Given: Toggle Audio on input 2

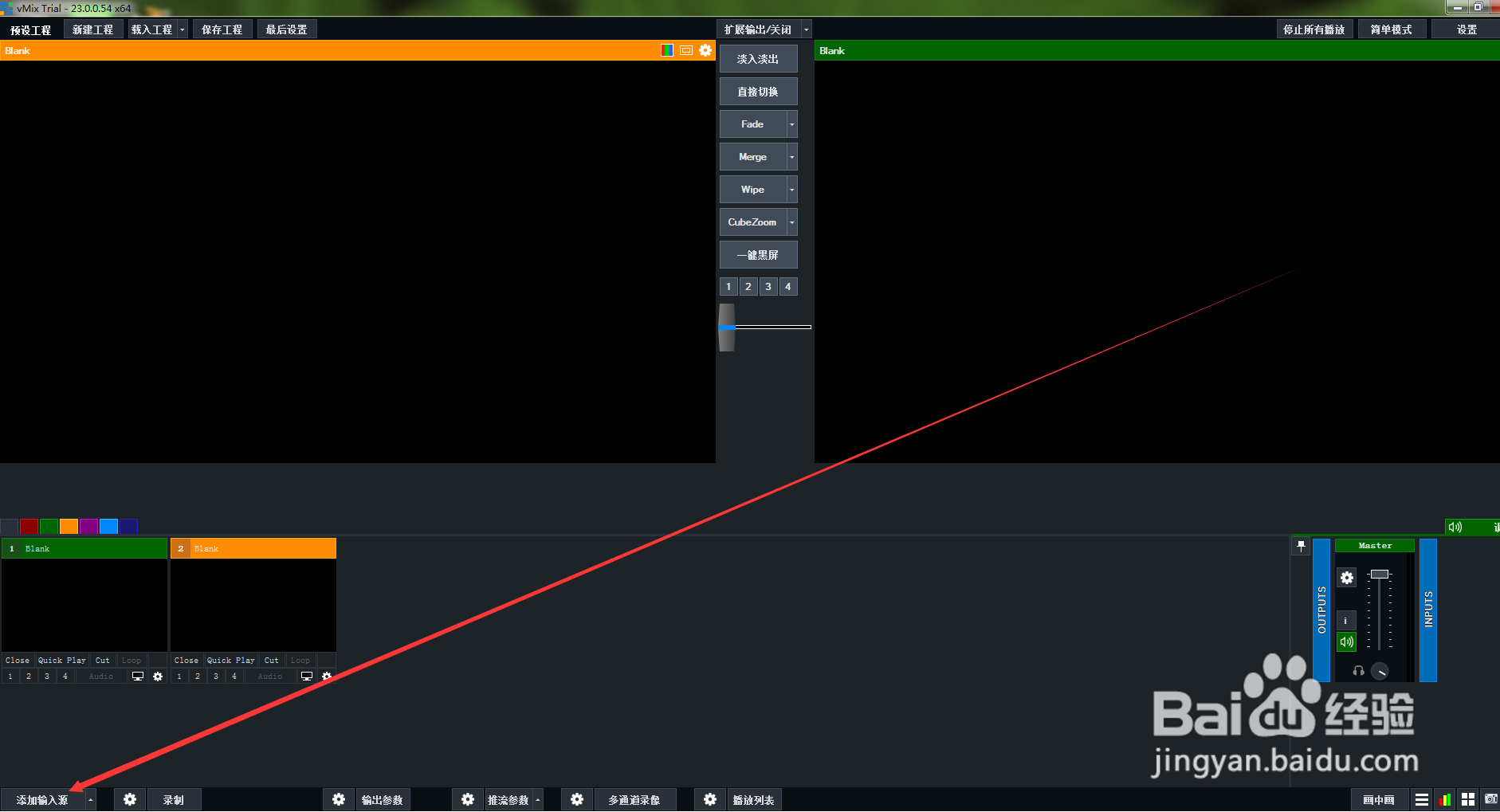Looking at the screenshot, I should pyautogui.click(x=270, y=677).
